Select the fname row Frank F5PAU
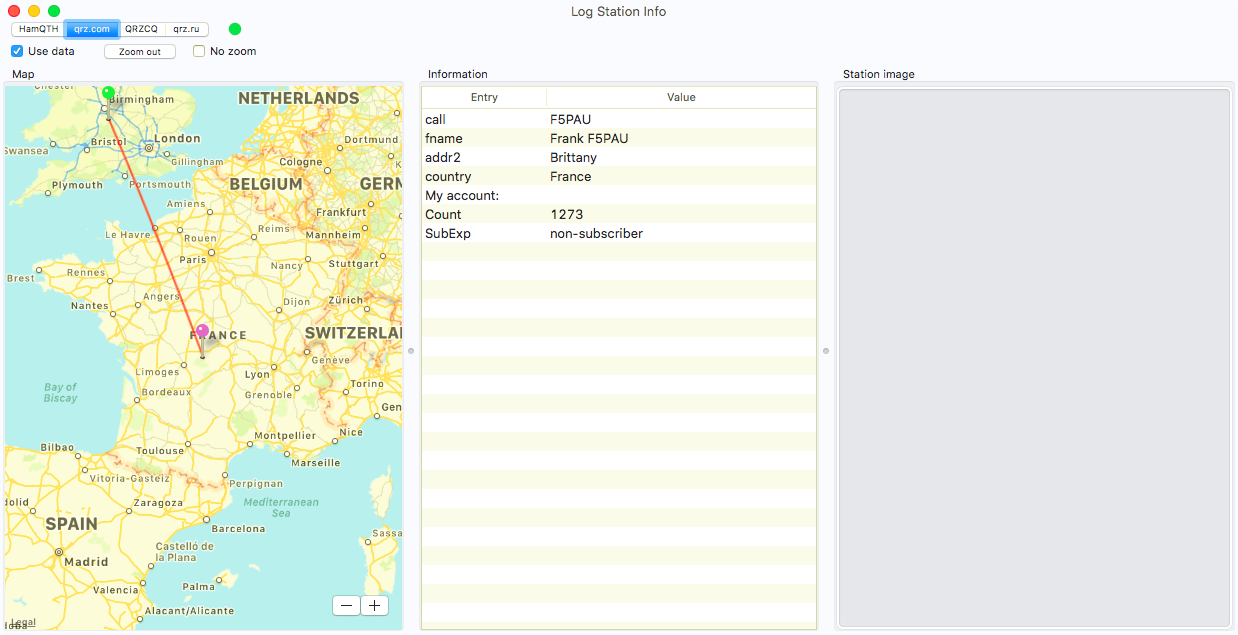Viewport: 1238px width, 635px height. (x=619, y=138)
